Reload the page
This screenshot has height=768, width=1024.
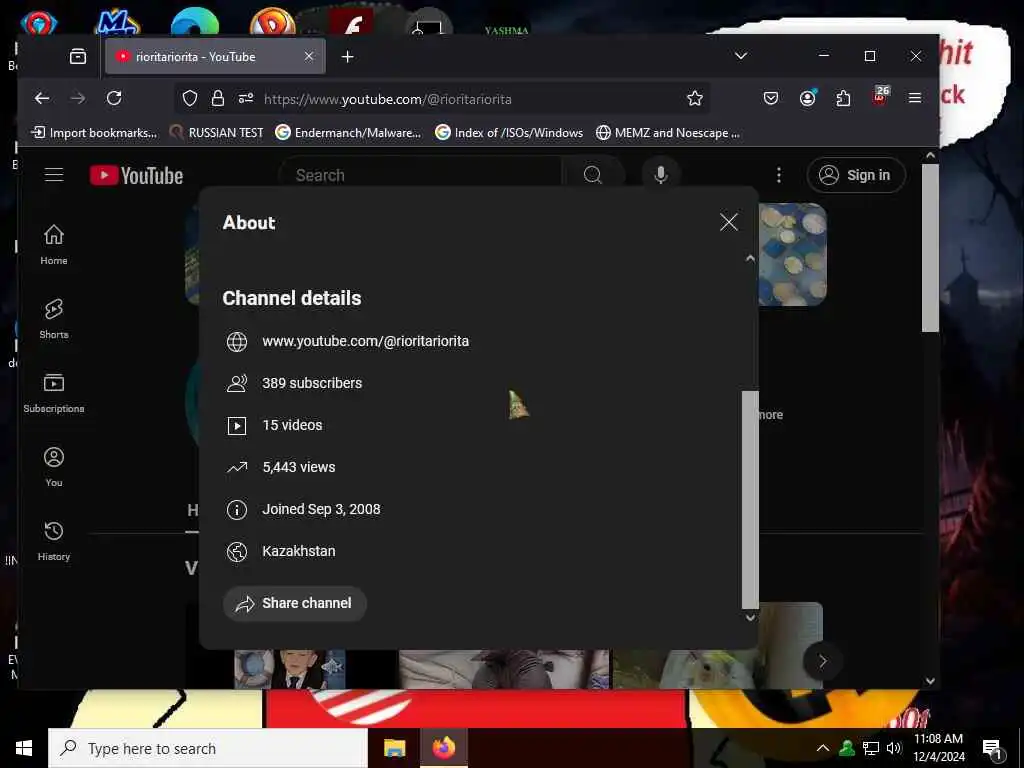(114, 98)
